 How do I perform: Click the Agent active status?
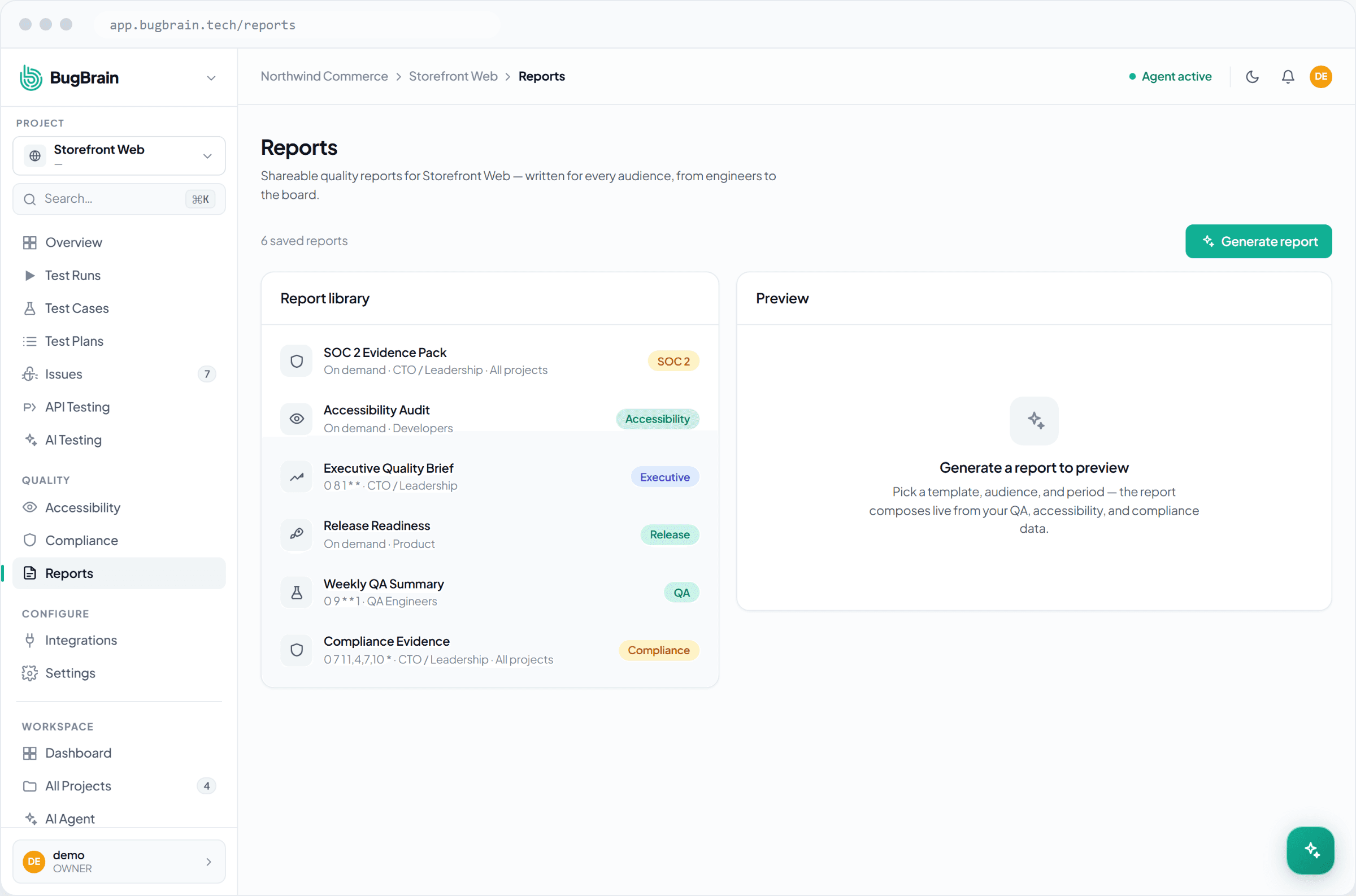click(x=1170, y=77)
